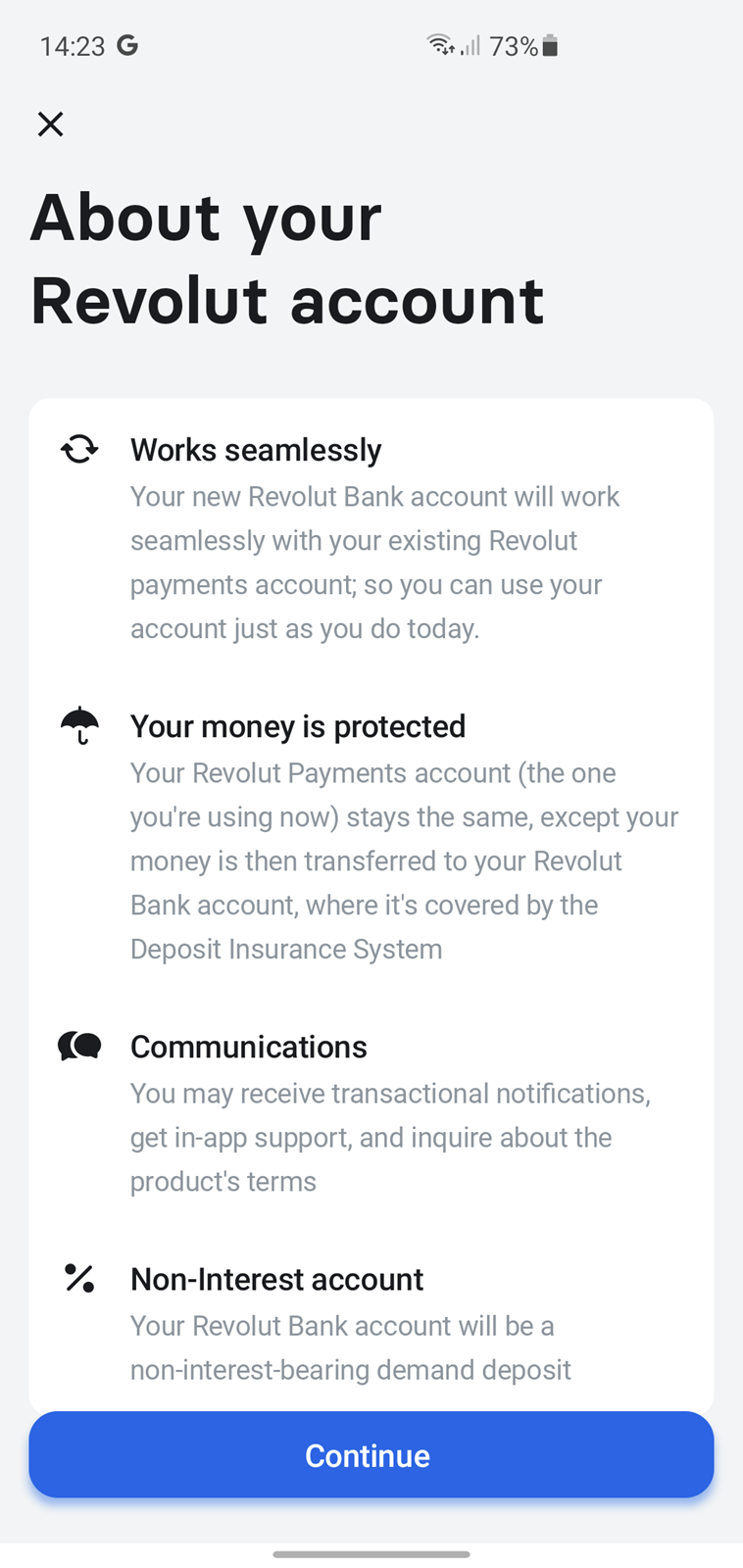
Task: Tap the home gesture bar at the bottom
Action: coord(371,1553)
